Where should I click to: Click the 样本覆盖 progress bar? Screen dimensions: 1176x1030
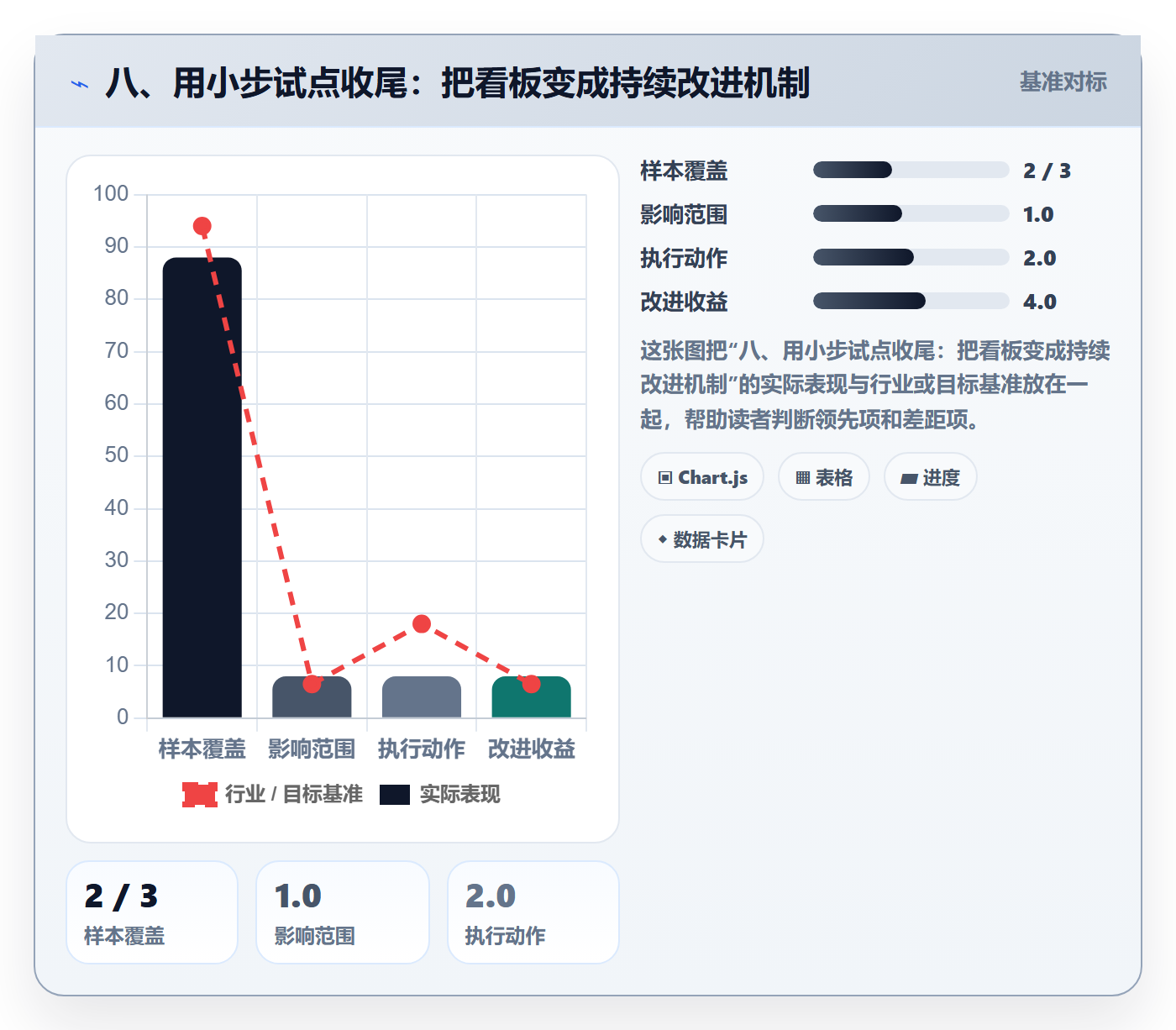click(911, 171)
